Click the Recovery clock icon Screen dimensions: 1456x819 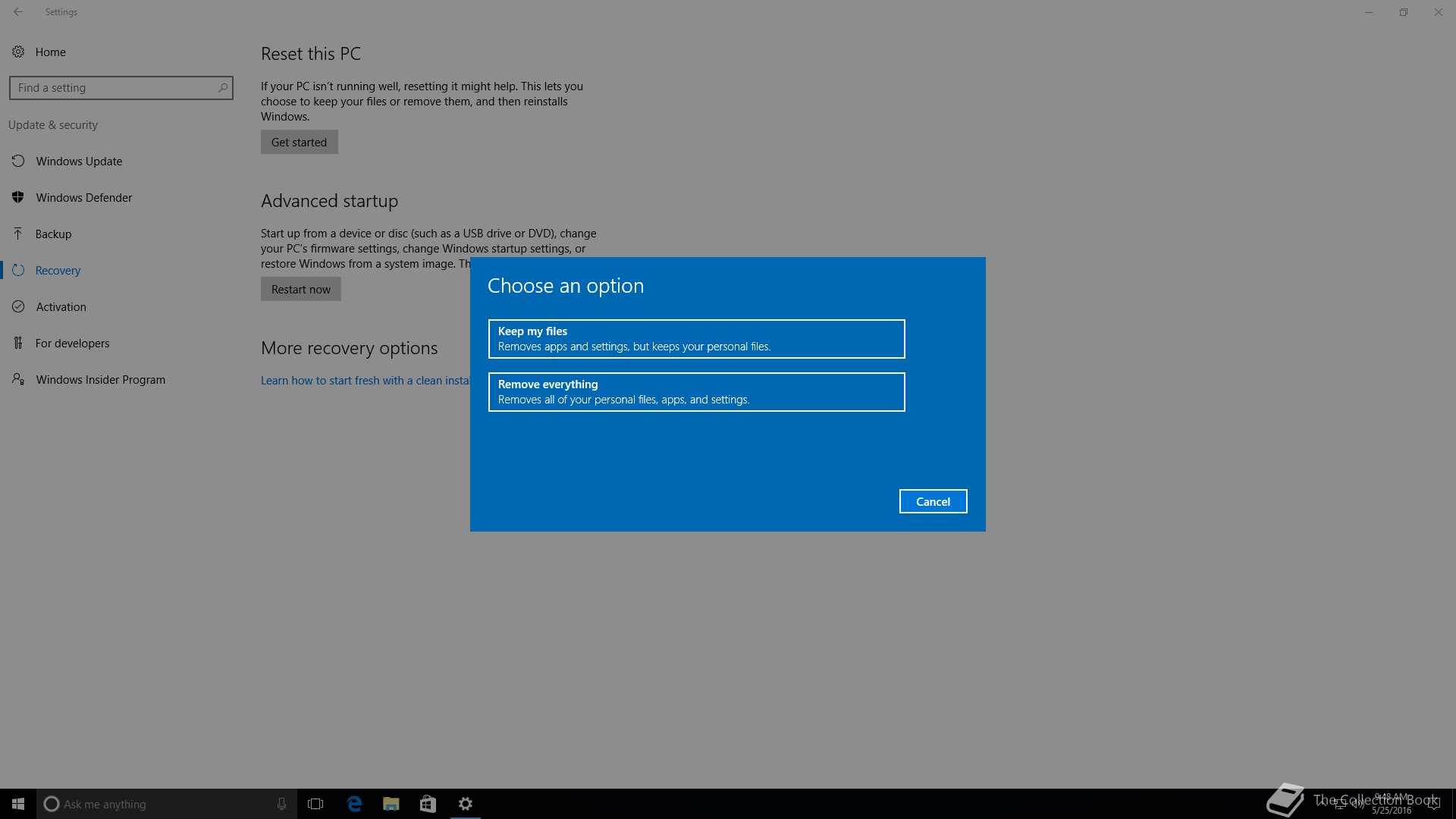[18, 270]
